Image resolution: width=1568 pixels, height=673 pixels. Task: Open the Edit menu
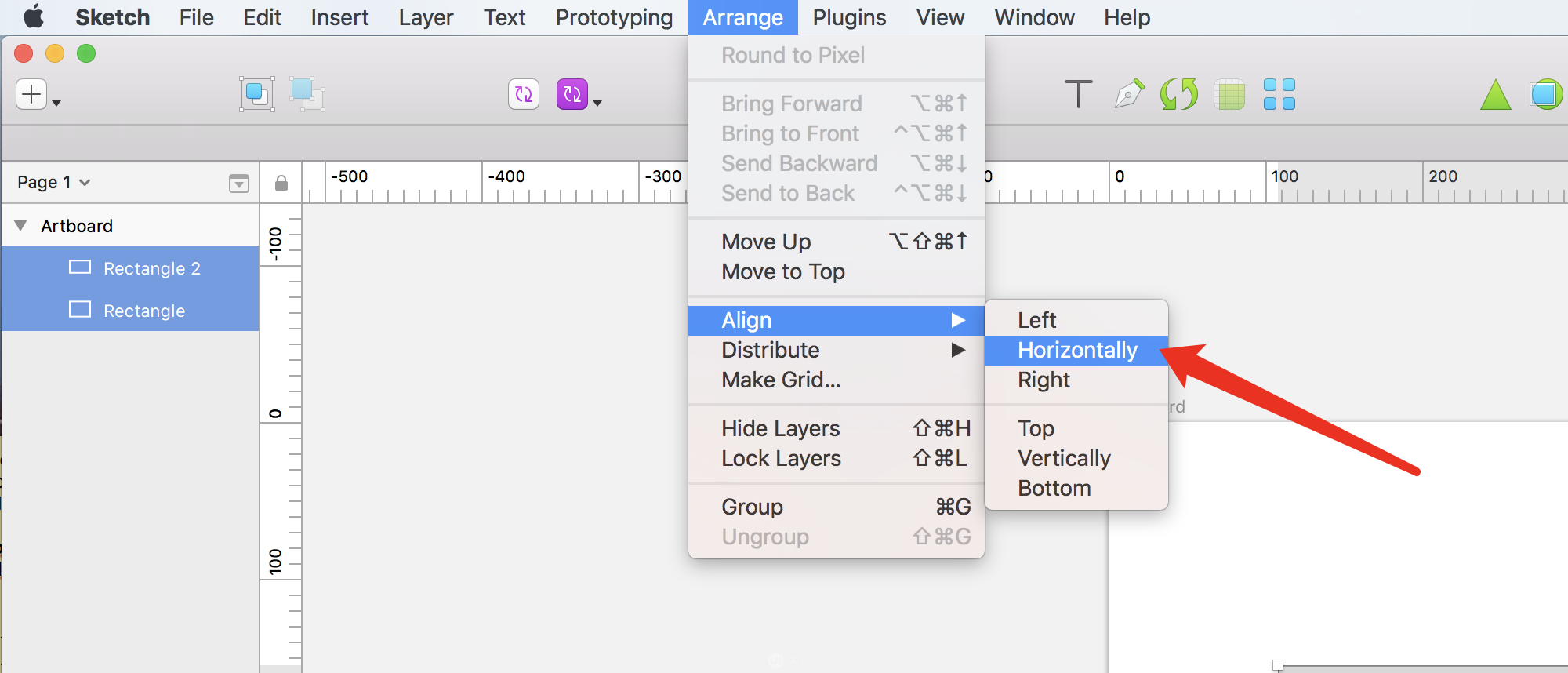[x=262, y=17]
